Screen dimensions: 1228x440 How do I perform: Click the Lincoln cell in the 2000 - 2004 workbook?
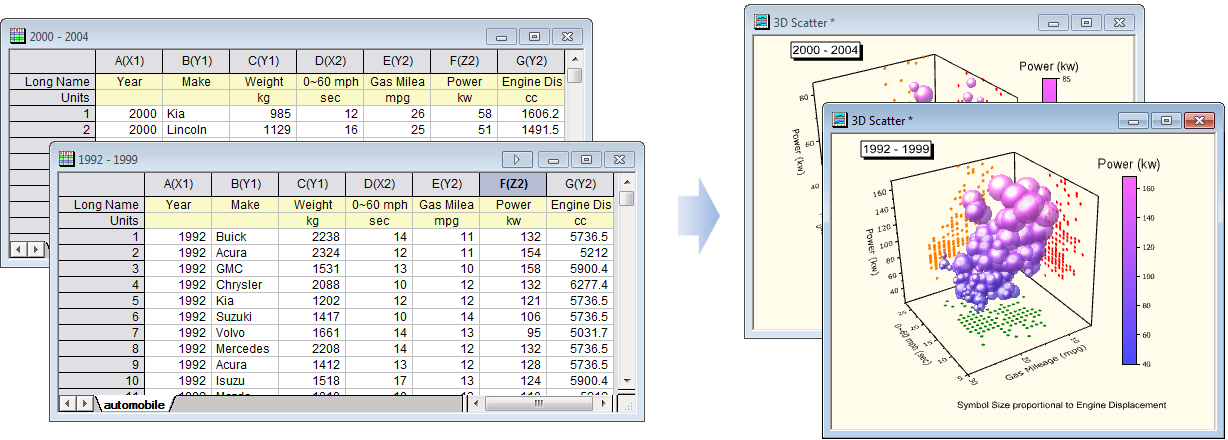click(196, 129)
